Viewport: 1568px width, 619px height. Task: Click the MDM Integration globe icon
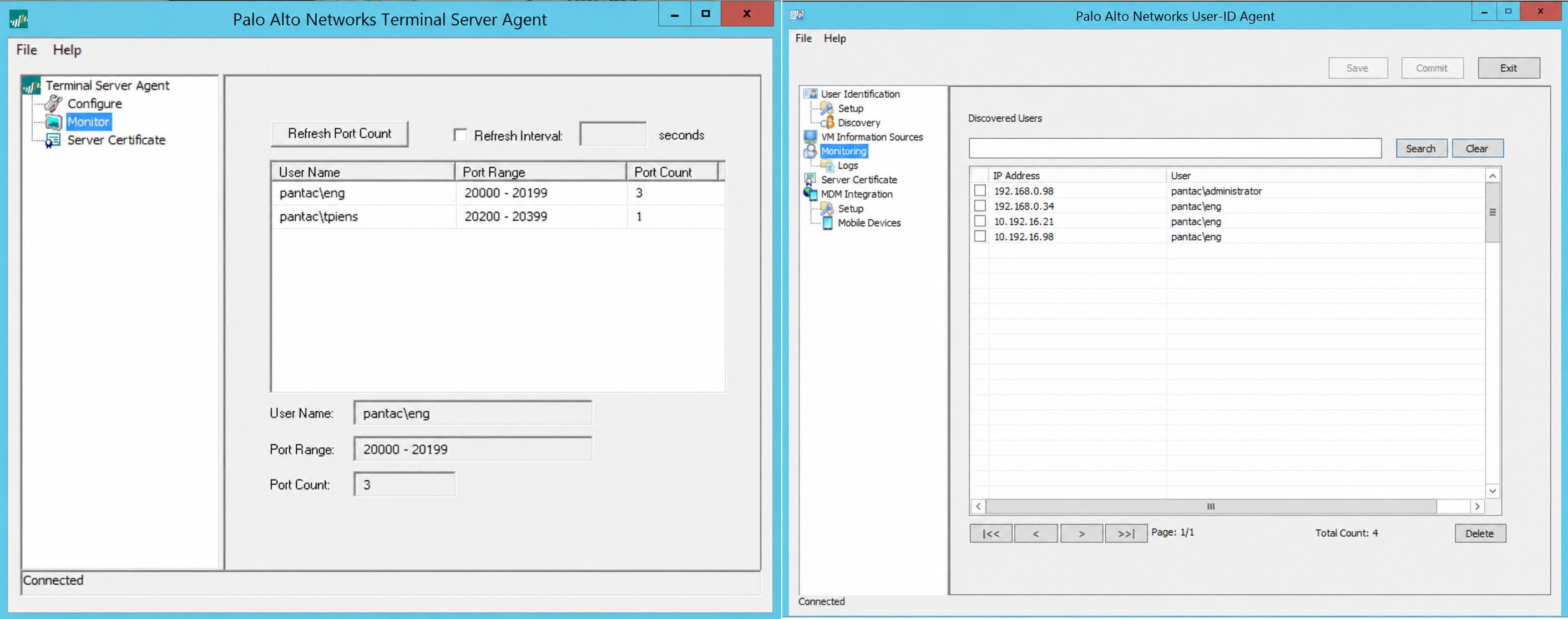coord(811,194)
